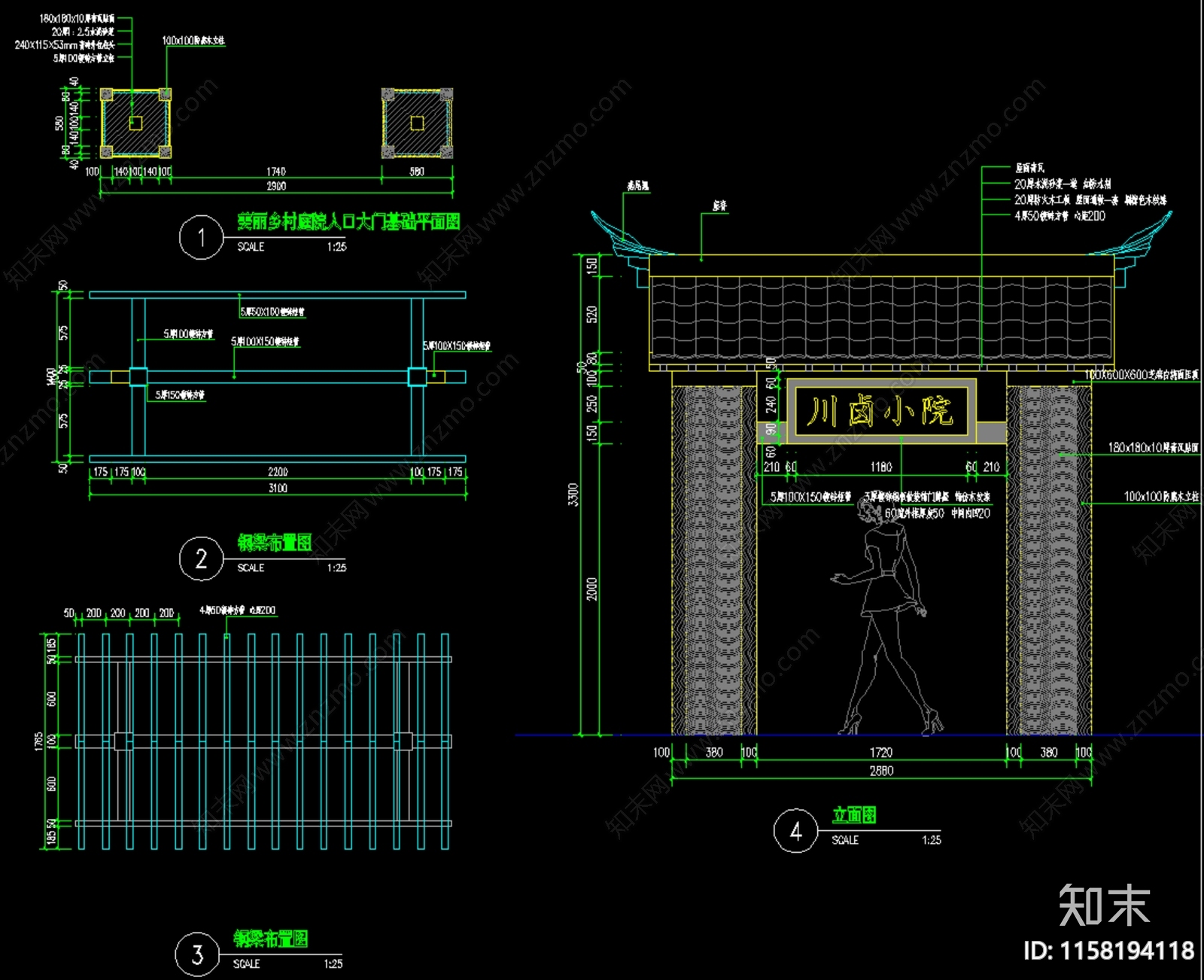Select the "2300" overall dimension in drawing 1
This screenshot has height=980, width=1204.
[x=276, y=186]
